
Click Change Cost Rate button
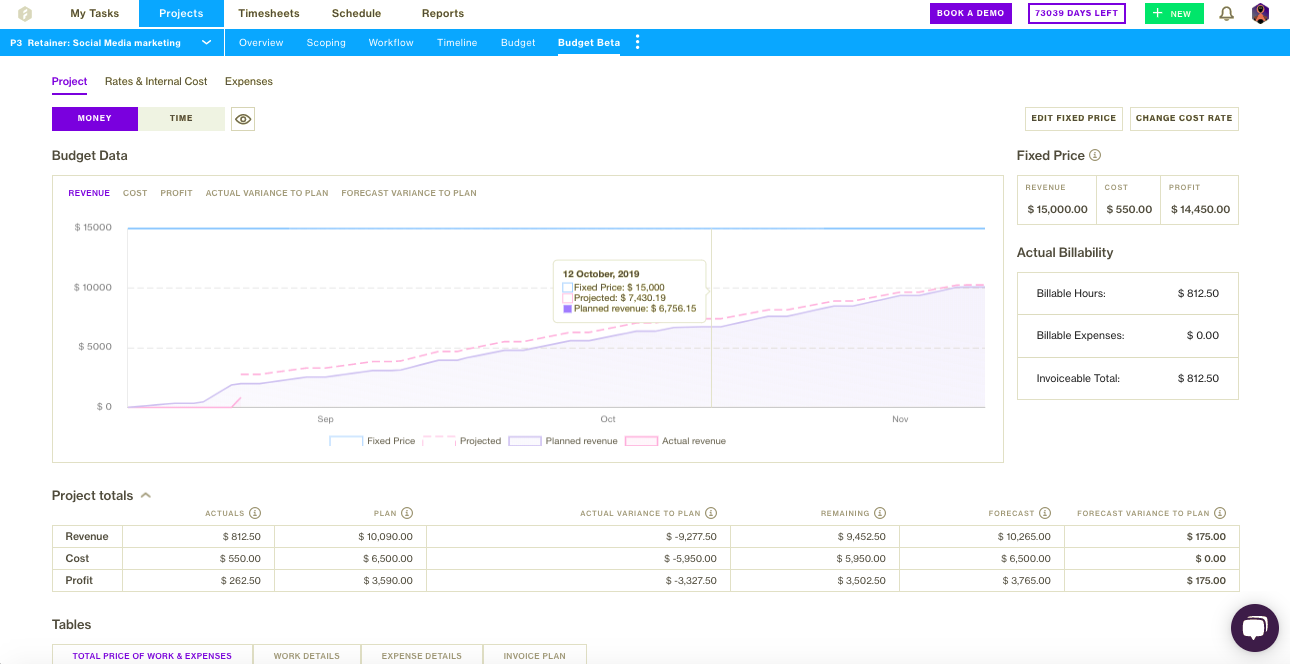[x=1184, y=118]
